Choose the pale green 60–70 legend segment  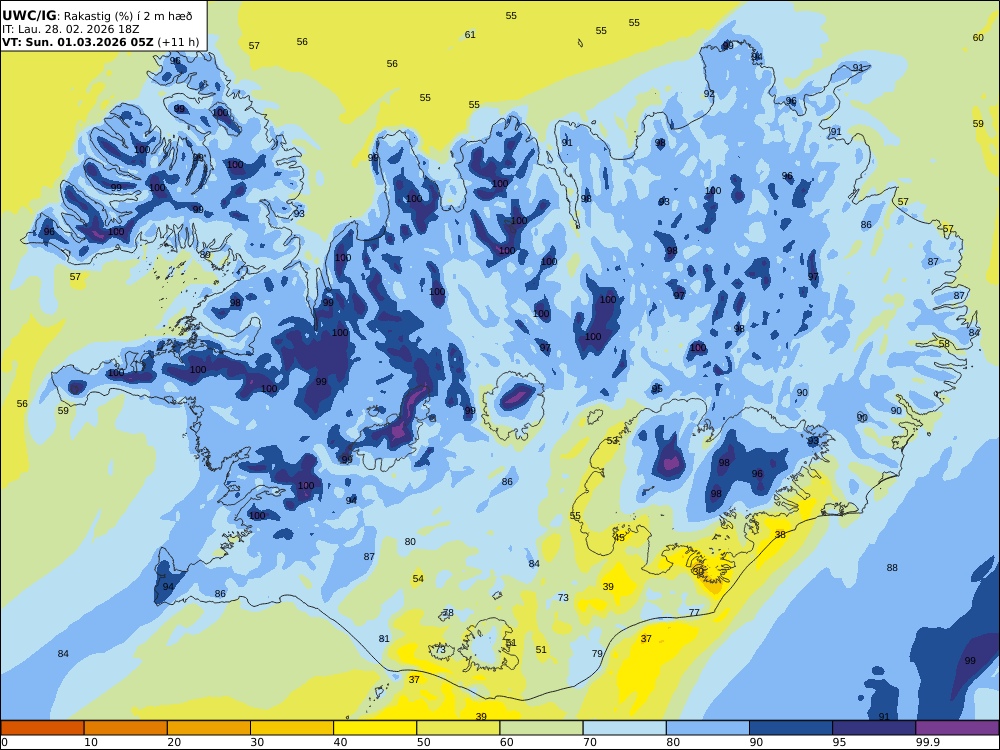coord(541,728)
